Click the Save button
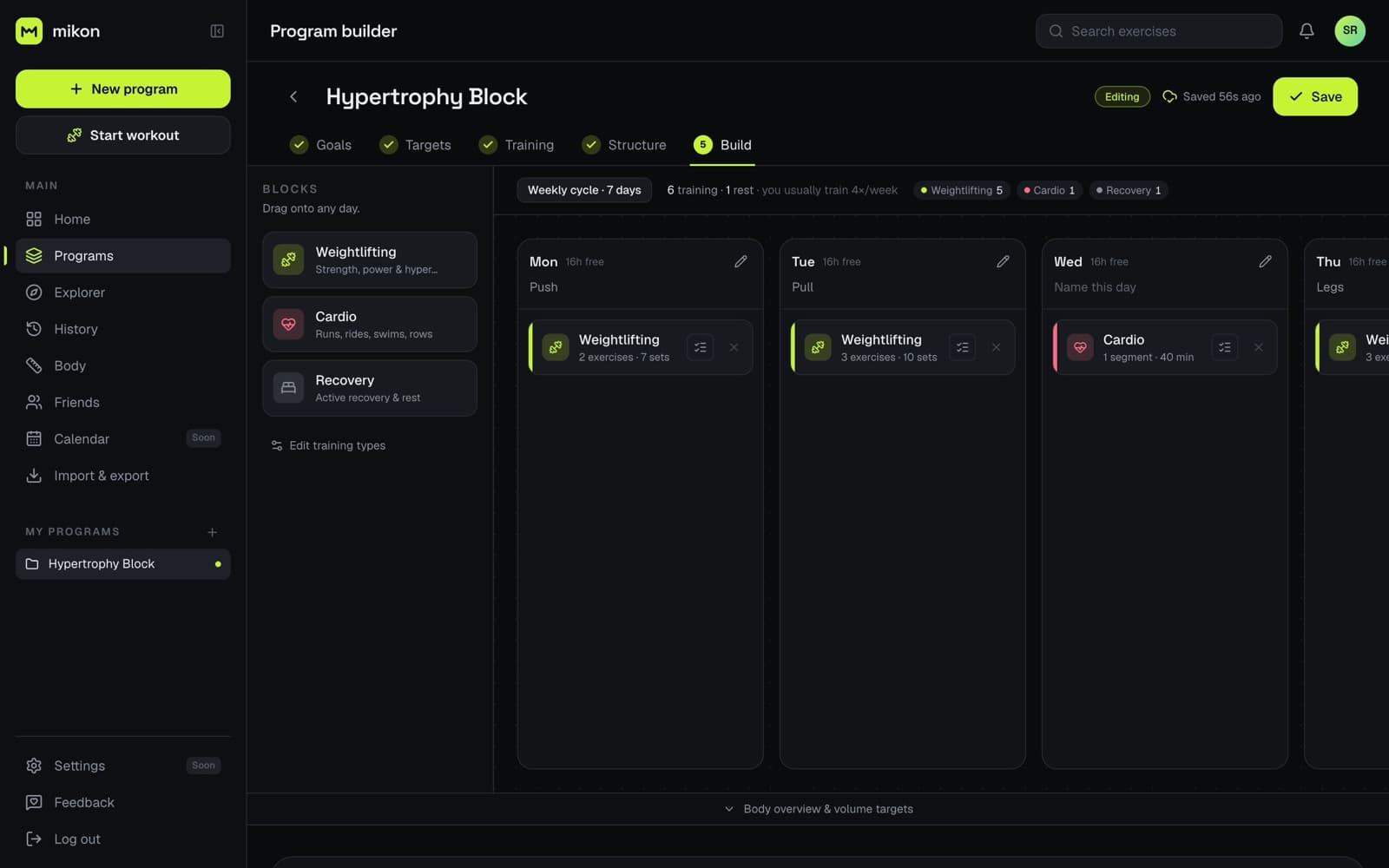This screenshot has height=868, width=1389. coord(1315,96)
